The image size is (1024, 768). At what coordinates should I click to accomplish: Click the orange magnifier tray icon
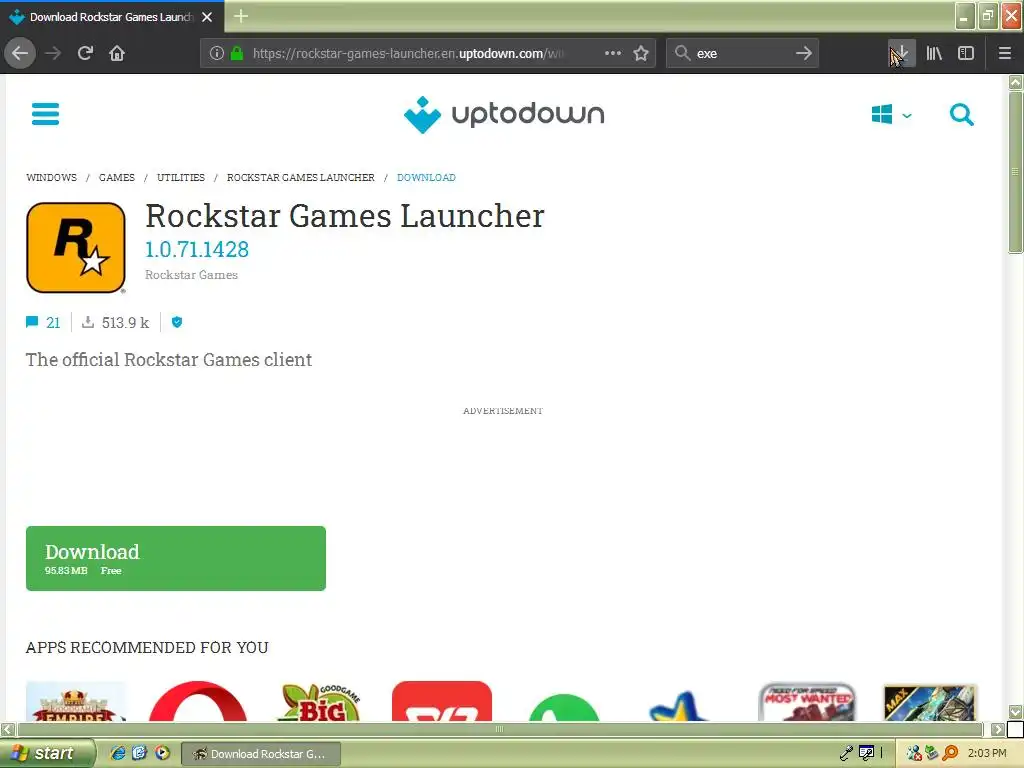[x=950, y=753]
